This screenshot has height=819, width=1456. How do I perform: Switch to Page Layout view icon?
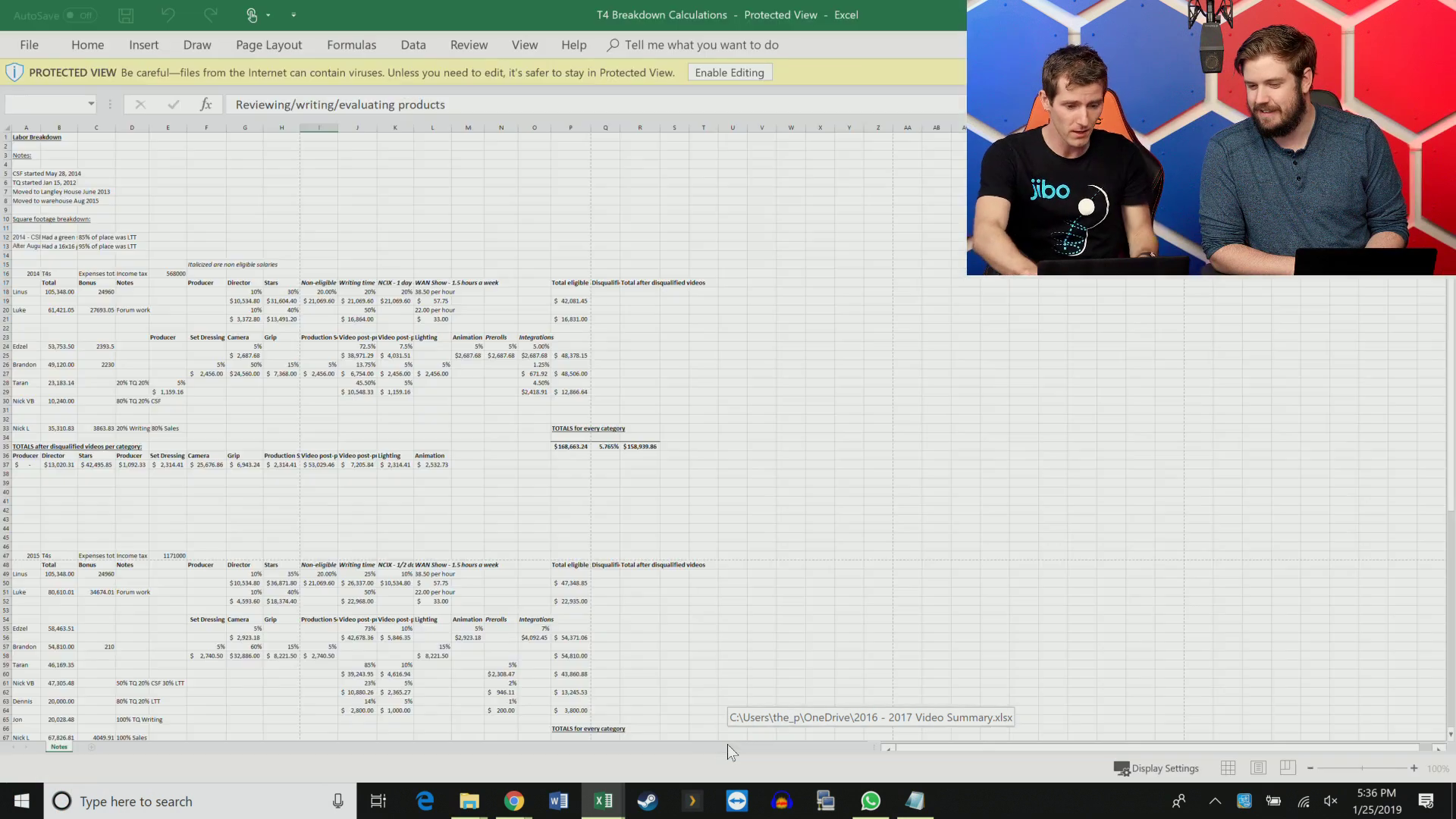(1258, 768)
